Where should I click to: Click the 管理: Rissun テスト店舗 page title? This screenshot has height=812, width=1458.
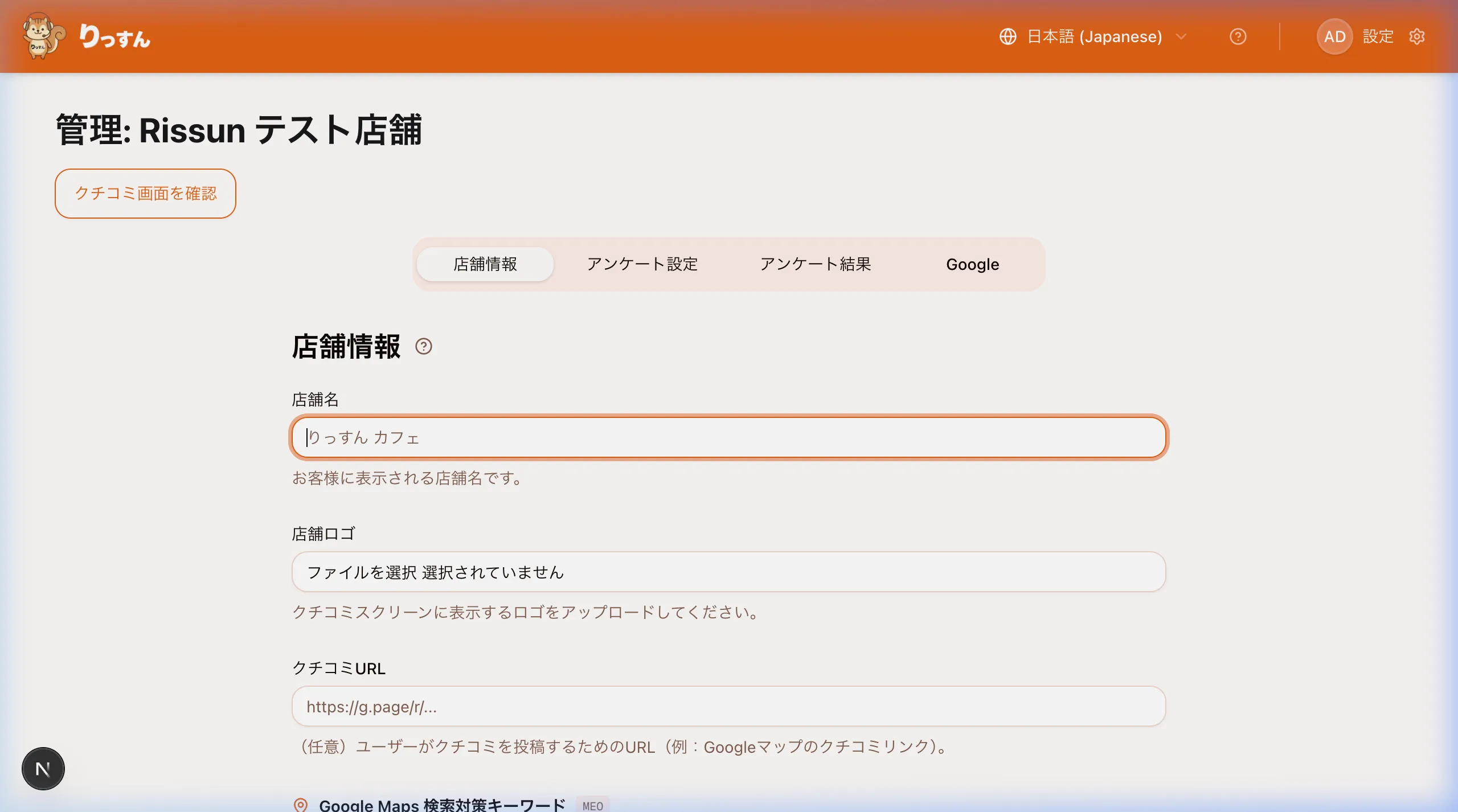point(239,130)
